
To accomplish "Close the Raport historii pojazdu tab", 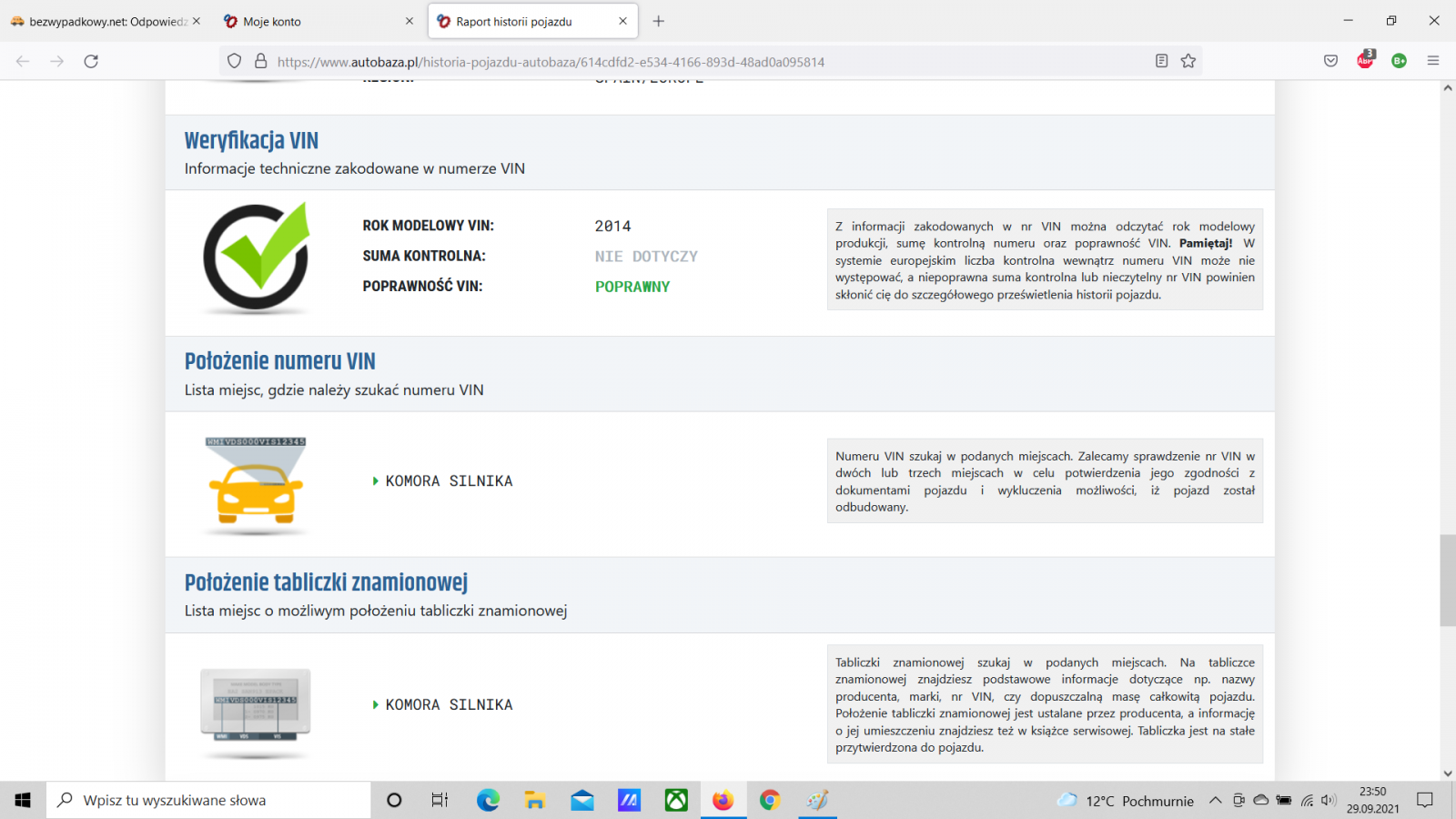I will (622, 21).
